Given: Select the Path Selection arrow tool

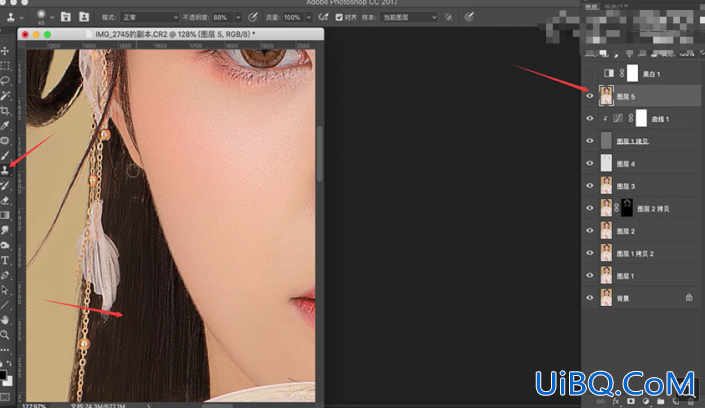Looking at the screenshot, I should (x=5, y=290).
